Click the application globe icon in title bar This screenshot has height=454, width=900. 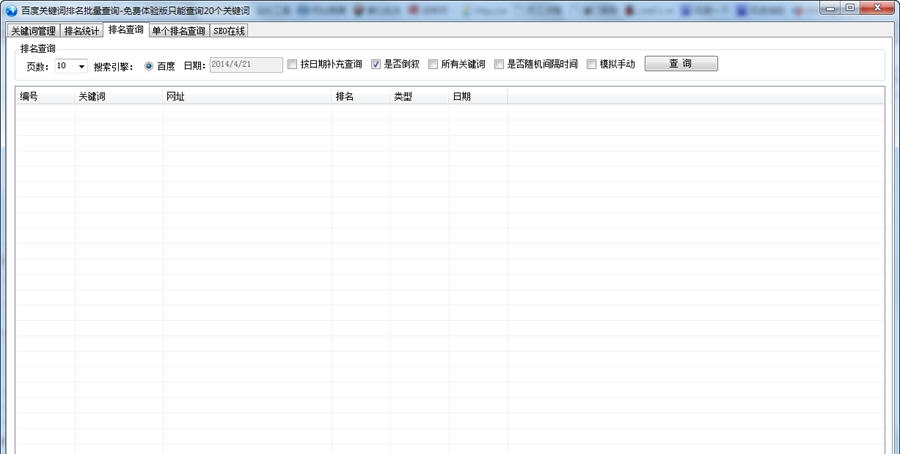[11, 10]
